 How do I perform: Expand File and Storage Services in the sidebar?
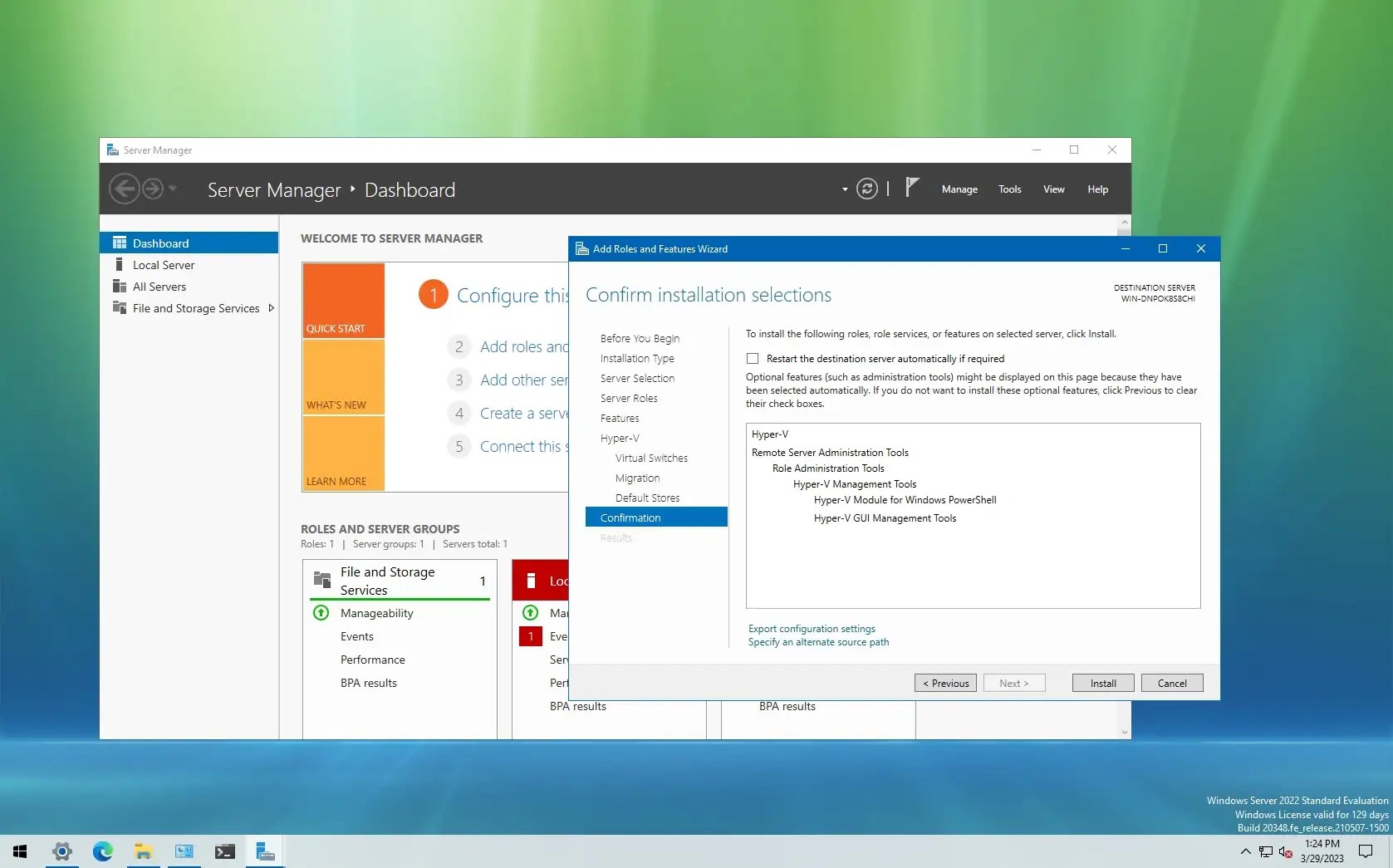click(x=272, y=307)
